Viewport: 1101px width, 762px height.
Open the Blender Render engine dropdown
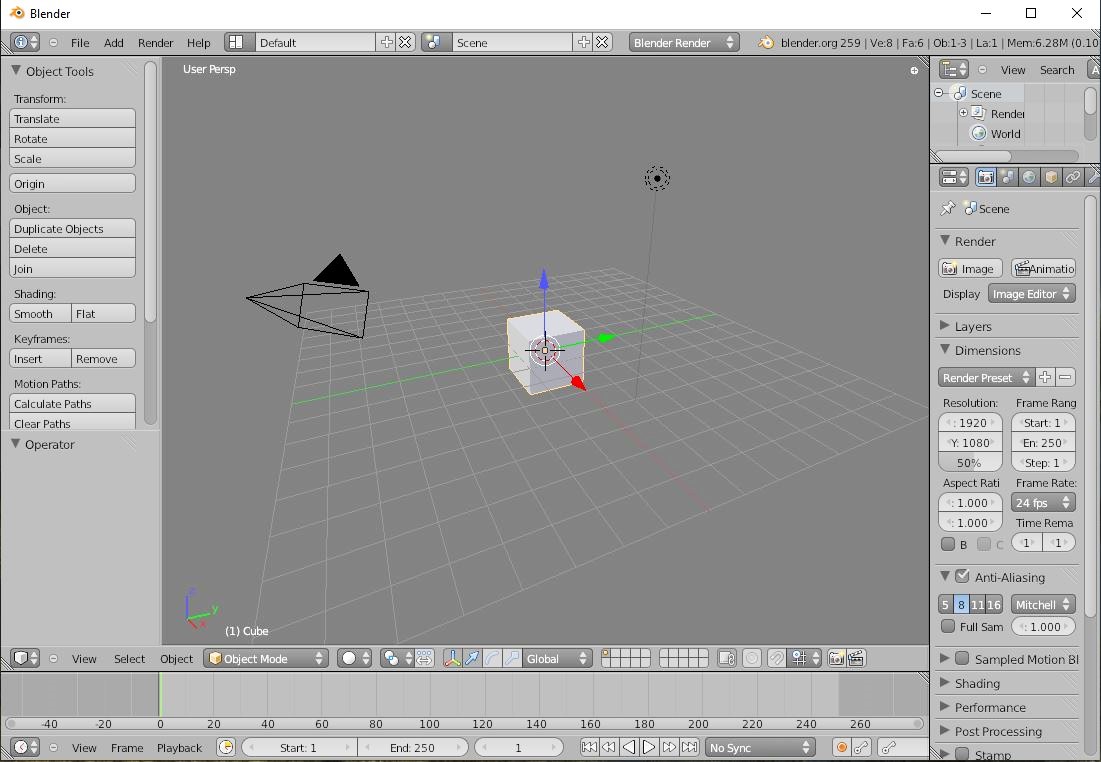(x=683, y=43)
